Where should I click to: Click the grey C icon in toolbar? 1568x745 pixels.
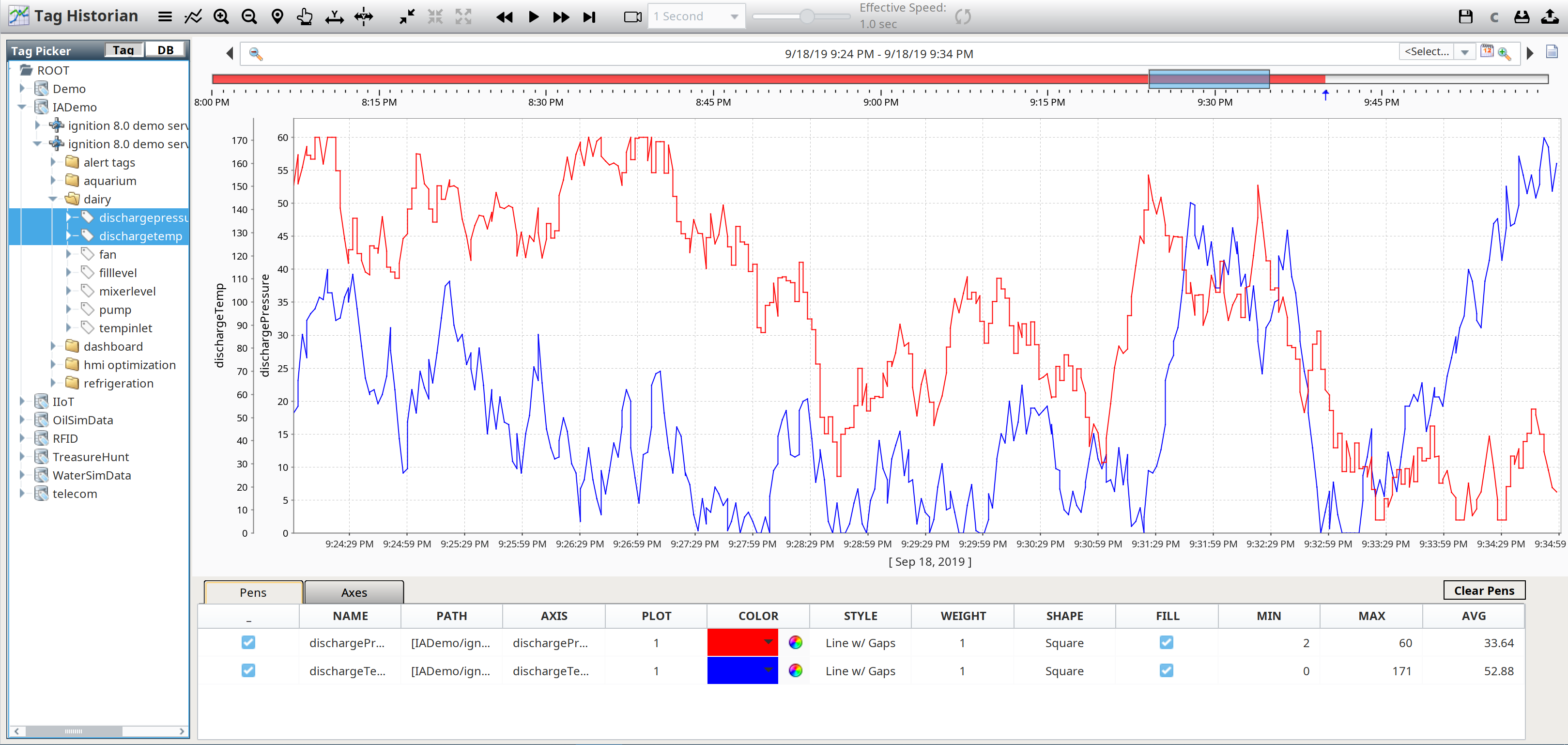tap(1494, 17)
